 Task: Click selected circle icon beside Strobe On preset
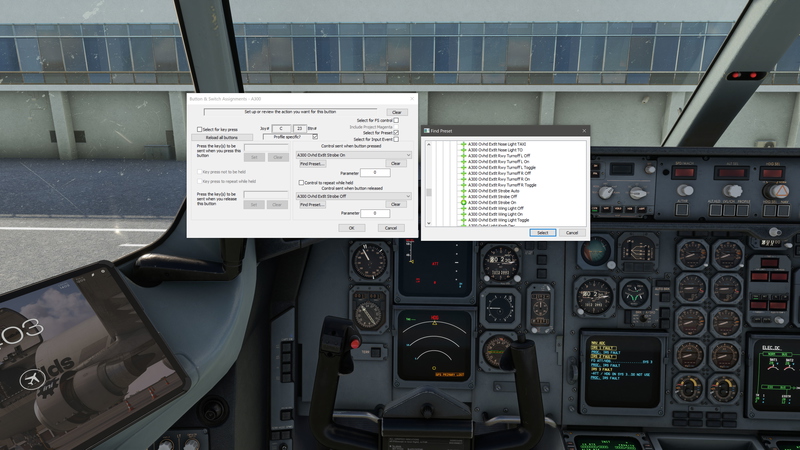[463, 203]
